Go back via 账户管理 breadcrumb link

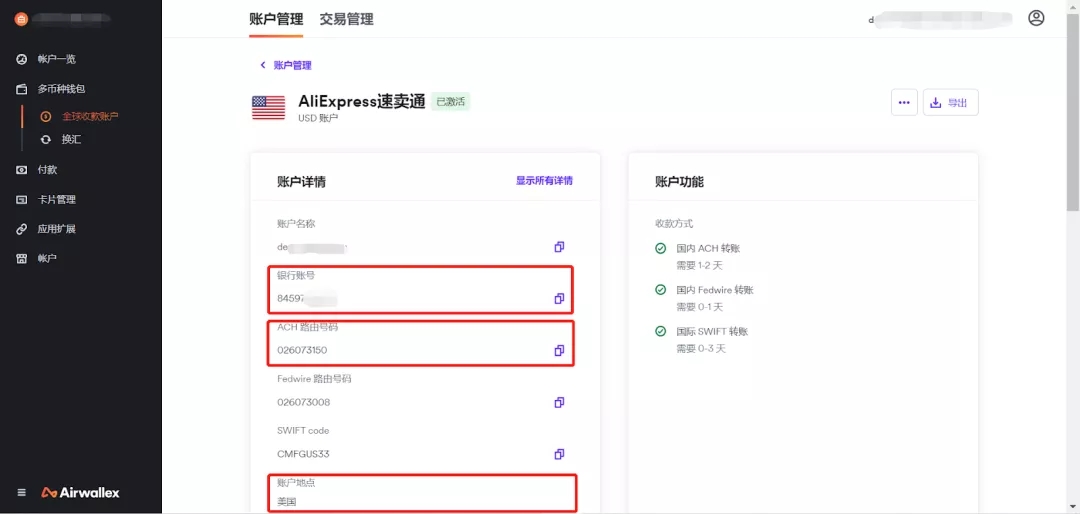pos(293,65)
